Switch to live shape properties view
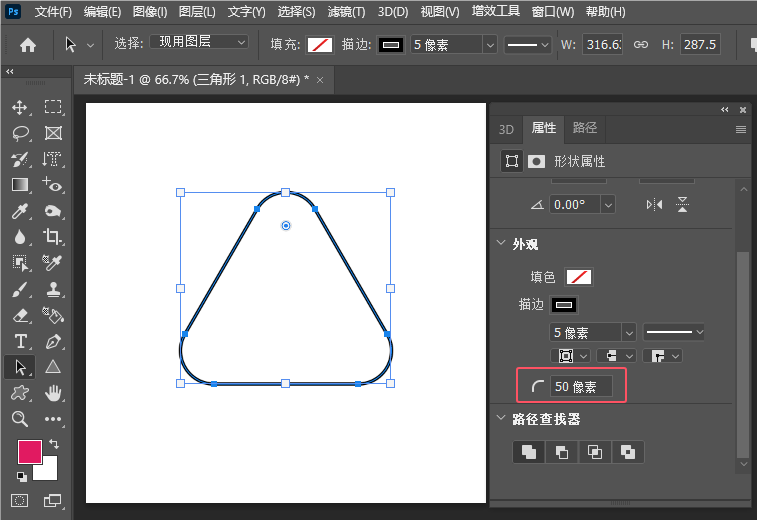The height and width of the screenshot is (520, 757). pos(512,161)
